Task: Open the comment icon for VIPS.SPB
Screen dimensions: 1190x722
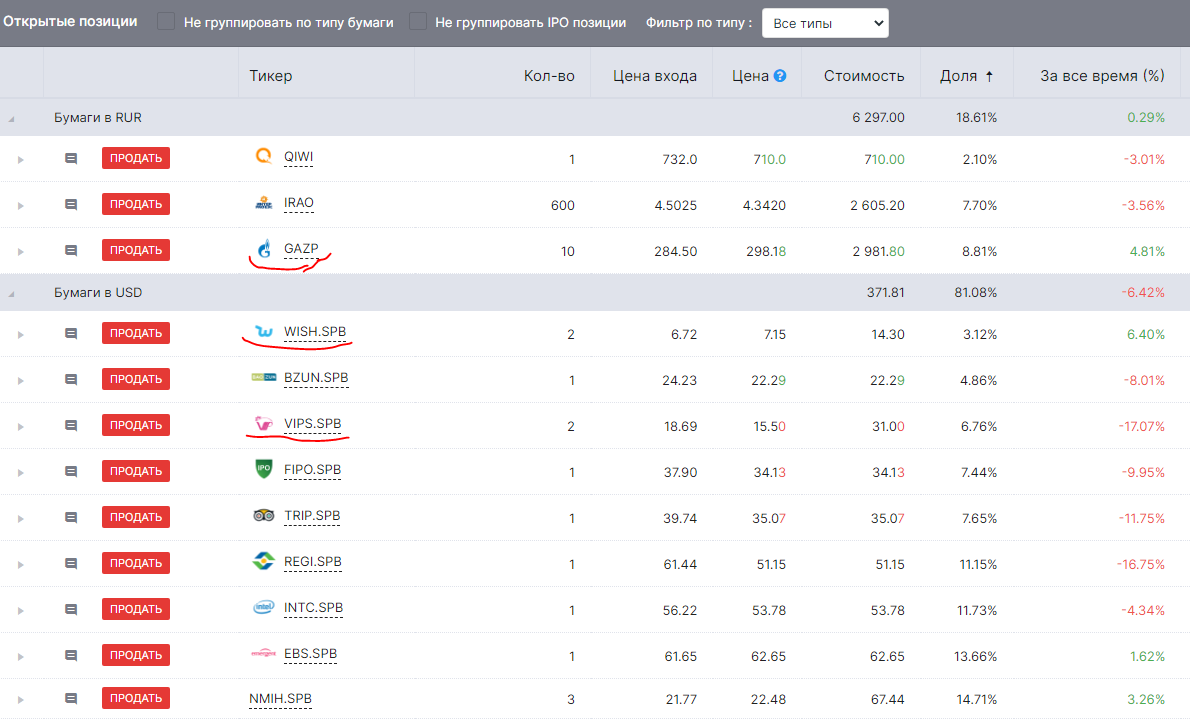Action: click(x=71, y=425)
